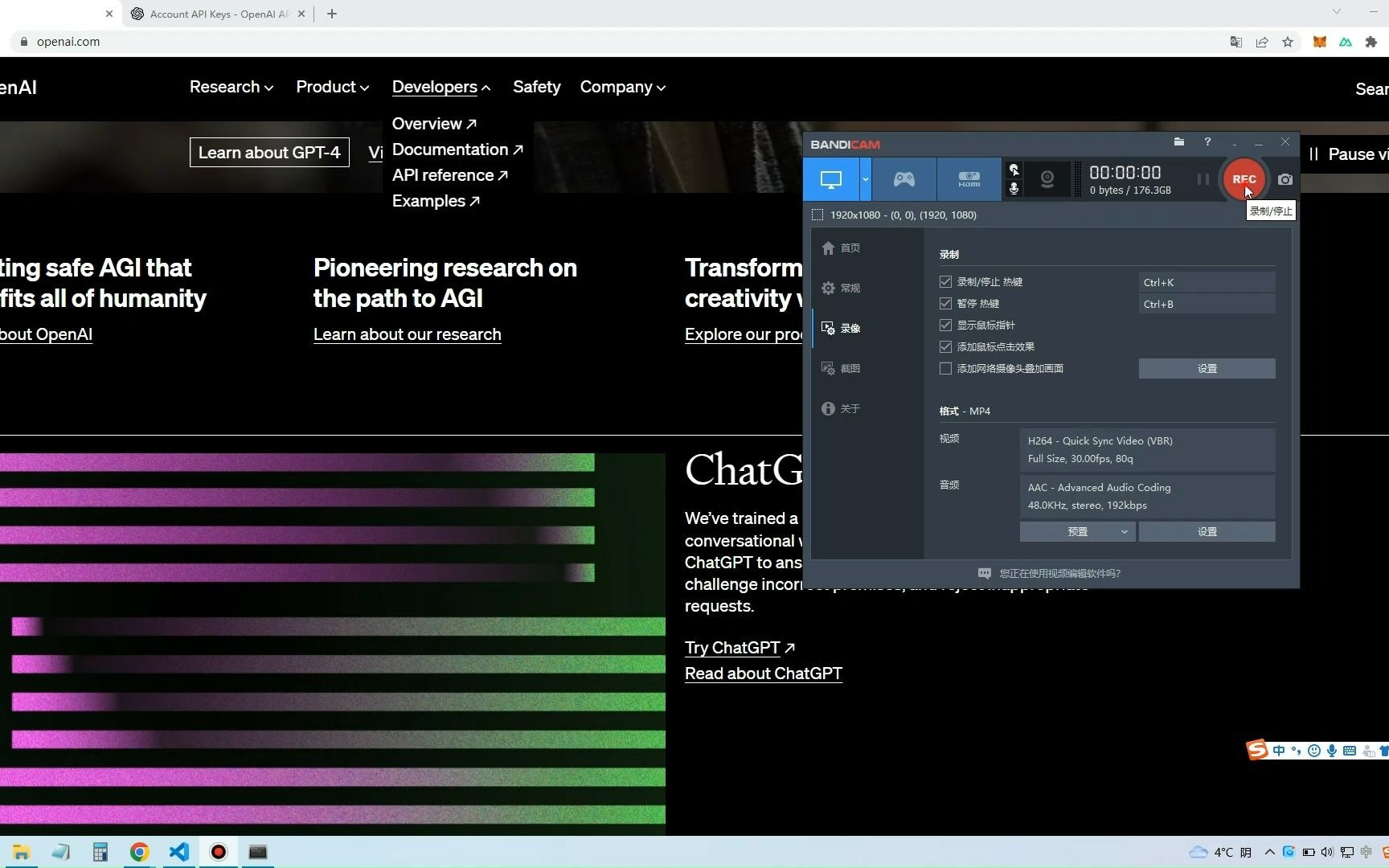
Task: Open the 常规 settings tab
Action: click(841, 289)
